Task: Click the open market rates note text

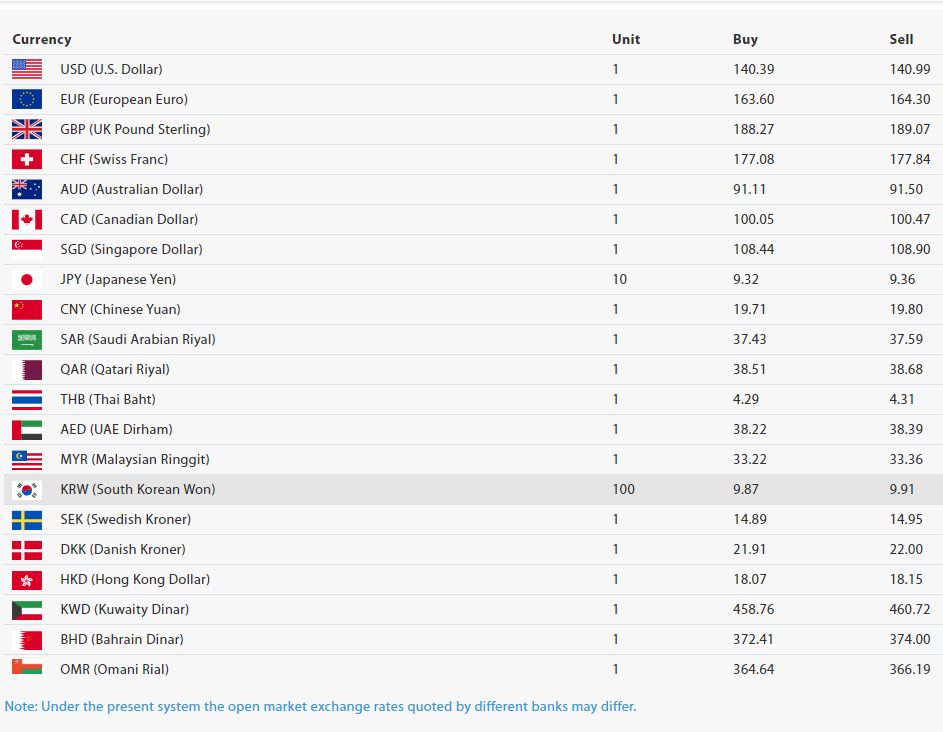Action: (320, 706)
